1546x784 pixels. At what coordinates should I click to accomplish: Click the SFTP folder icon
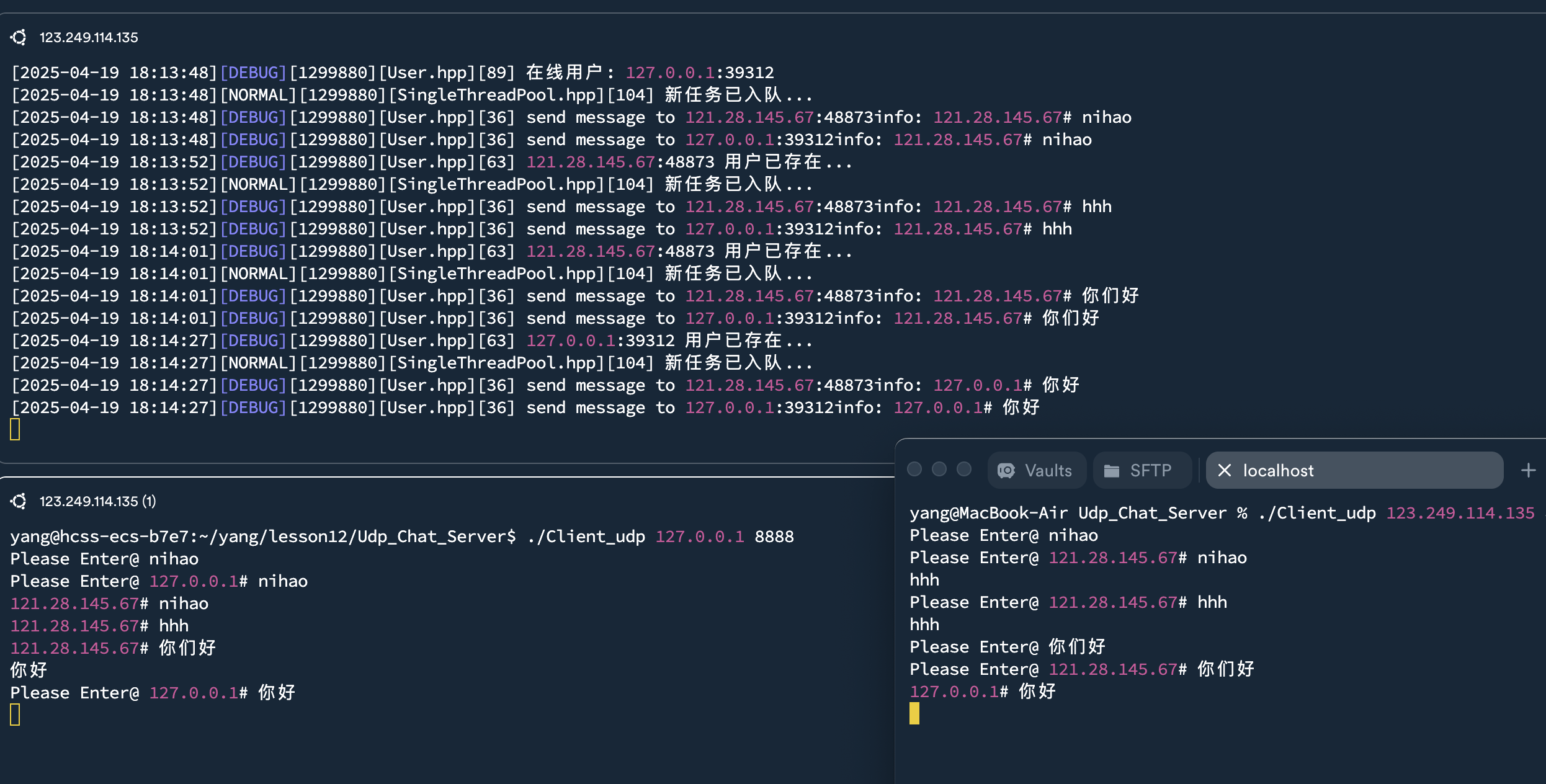tap(1112, 471)
